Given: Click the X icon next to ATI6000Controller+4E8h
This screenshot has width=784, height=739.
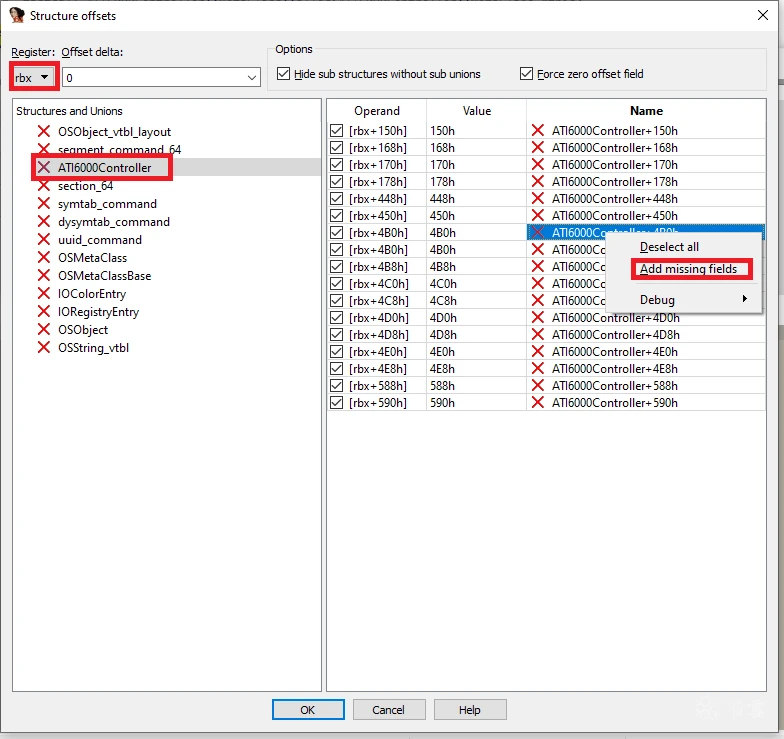Looking at the screenshot, I should pyautogui.click(x=538, y=368).
